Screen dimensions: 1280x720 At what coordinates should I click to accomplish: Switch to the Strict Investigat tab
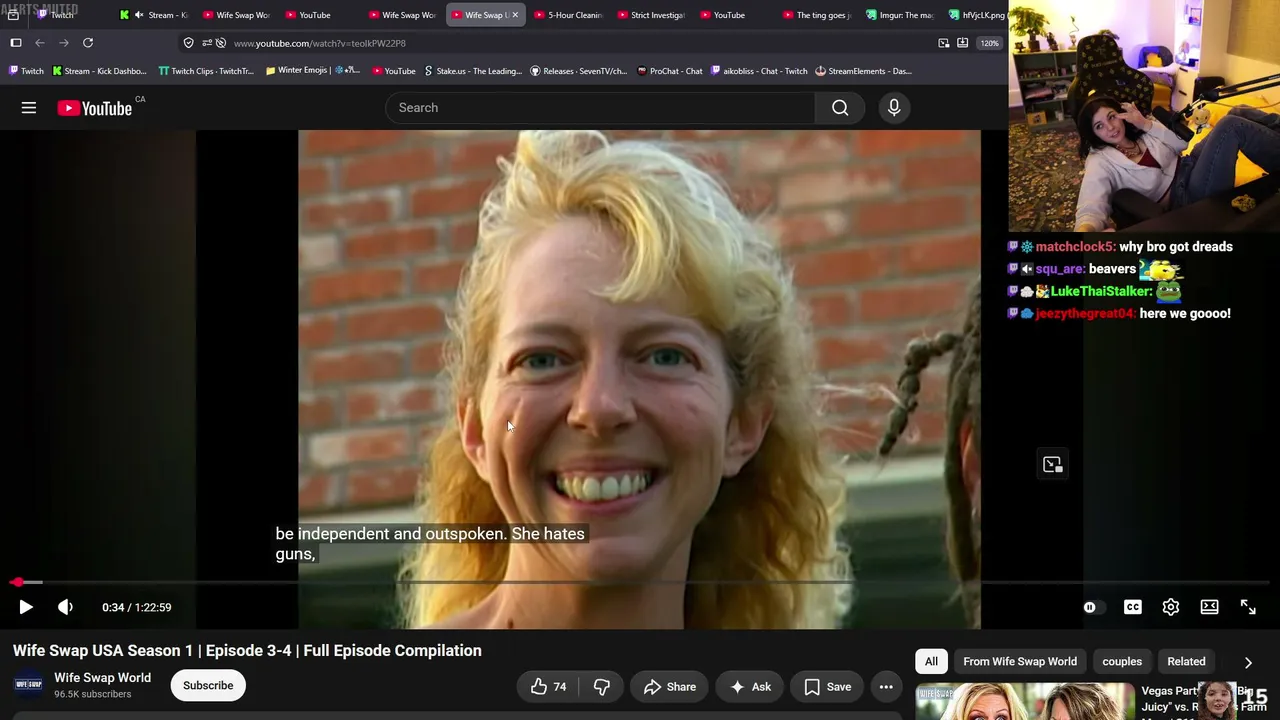[x=650, y=15]
